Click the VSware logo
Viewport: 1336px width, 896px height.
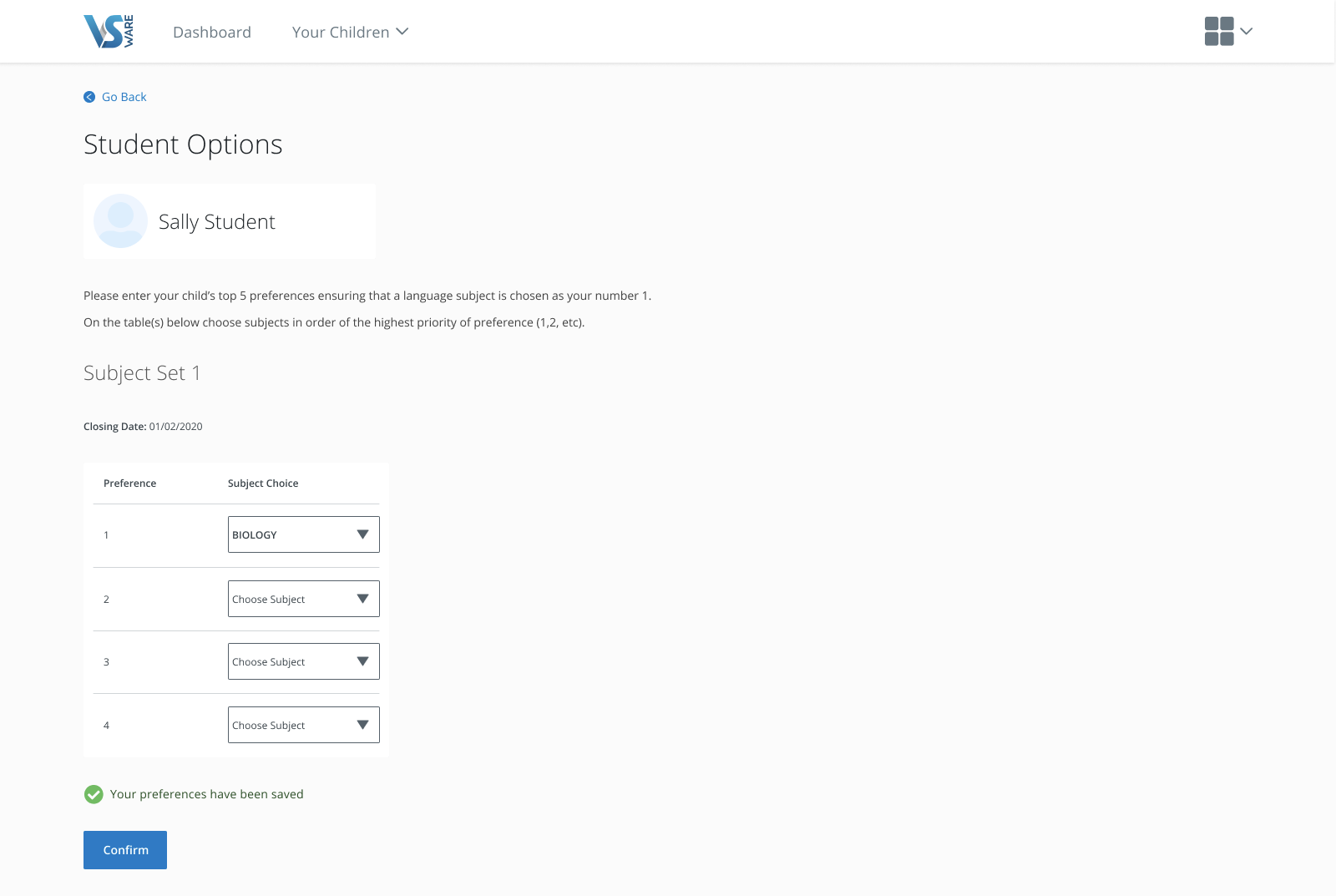(x=109, y=32)
